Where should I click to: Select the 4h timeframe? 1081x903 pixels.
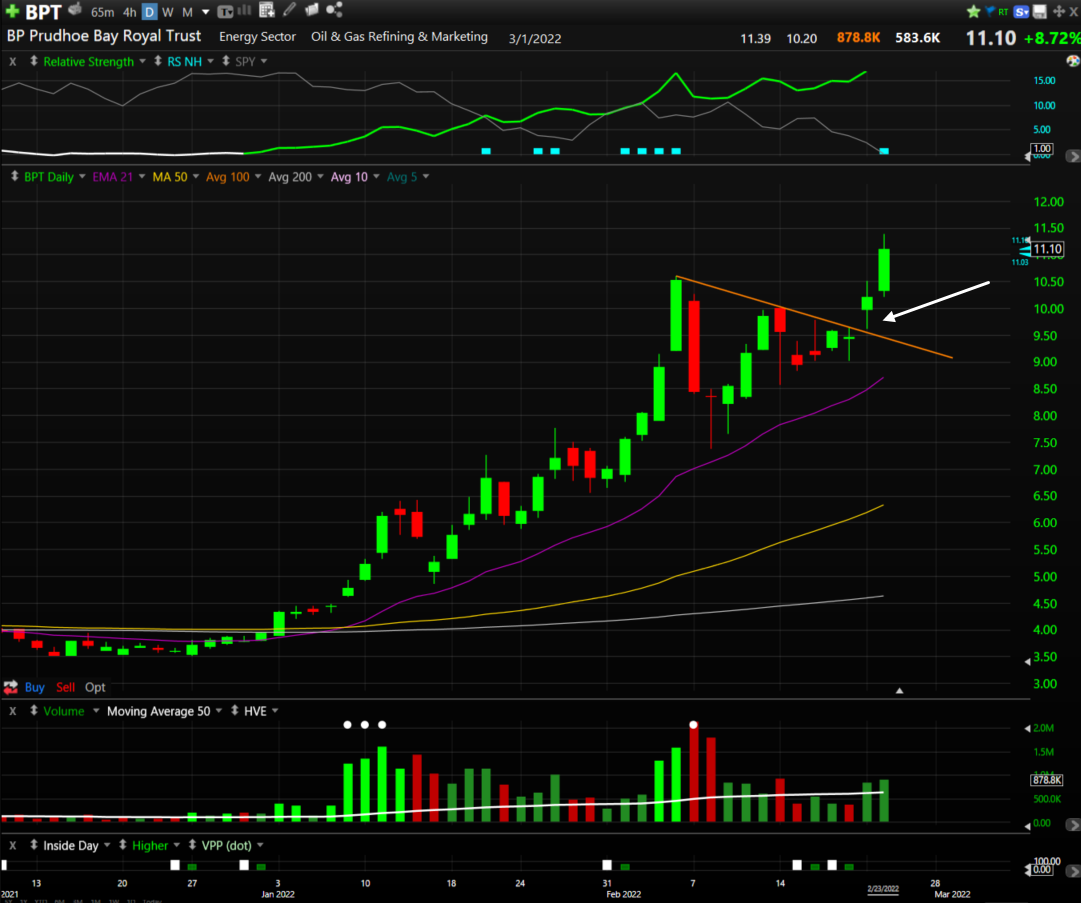click(130, 12)
